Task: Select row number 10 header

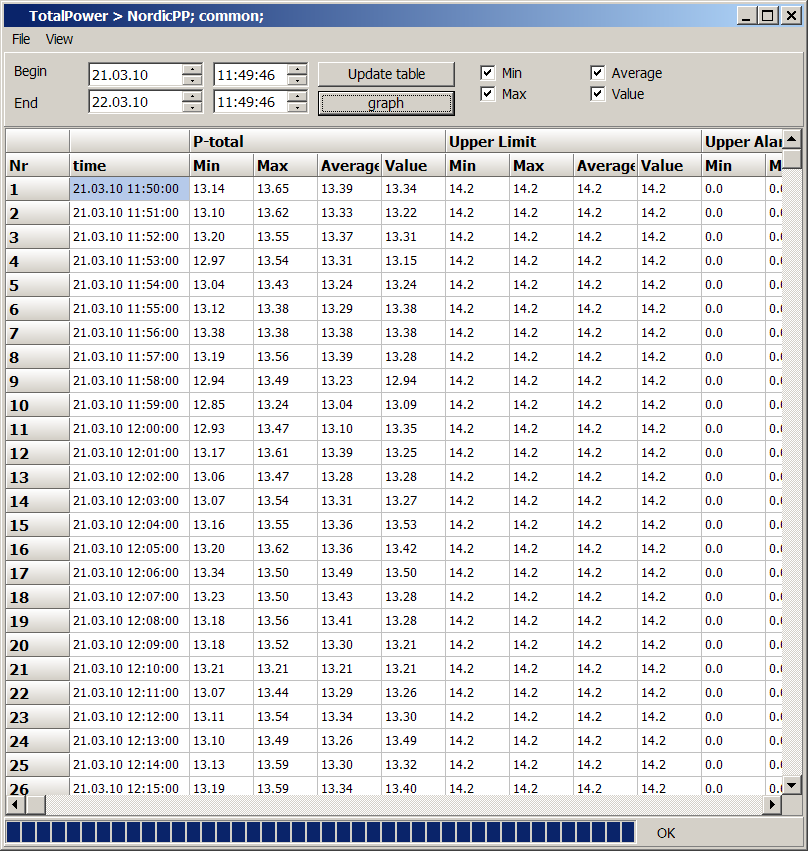Action: (37, 405)
